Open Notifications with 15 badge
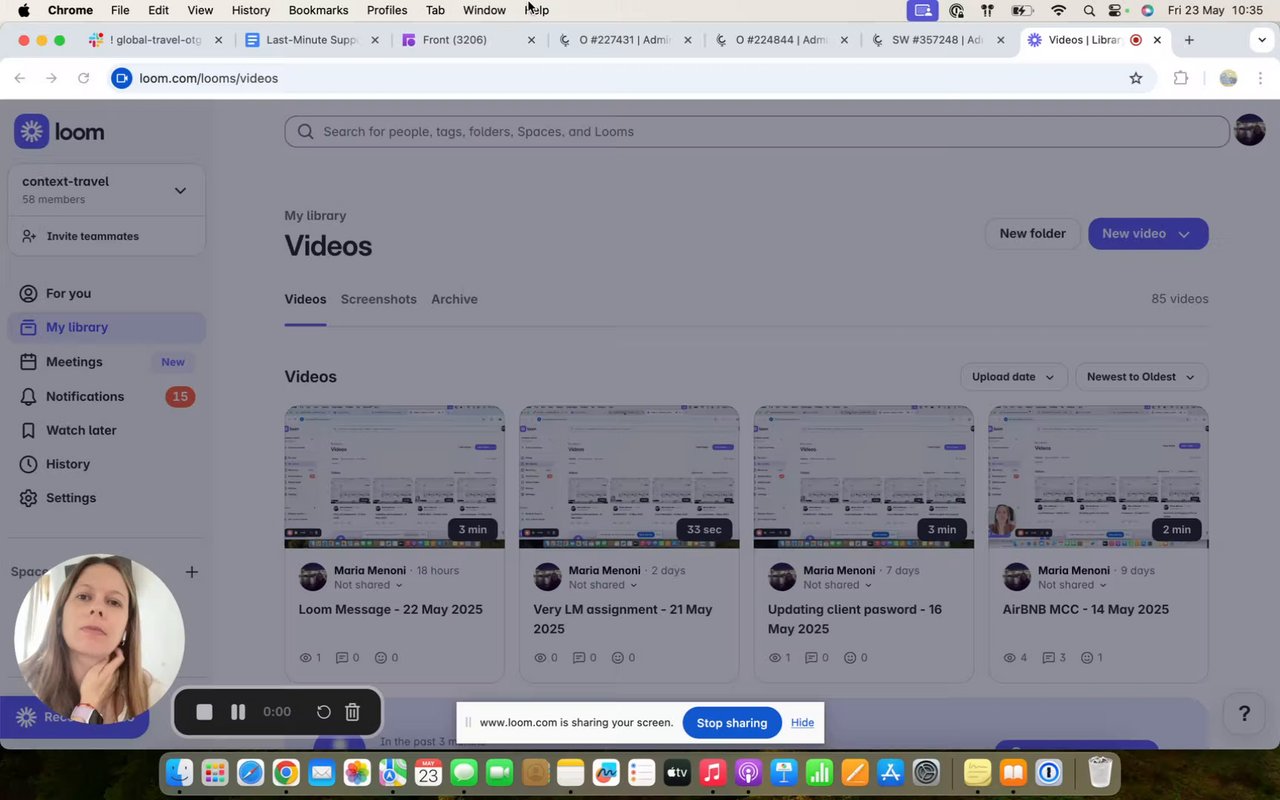This screenshot has height=800, width=1280. (x=107, y=396)
